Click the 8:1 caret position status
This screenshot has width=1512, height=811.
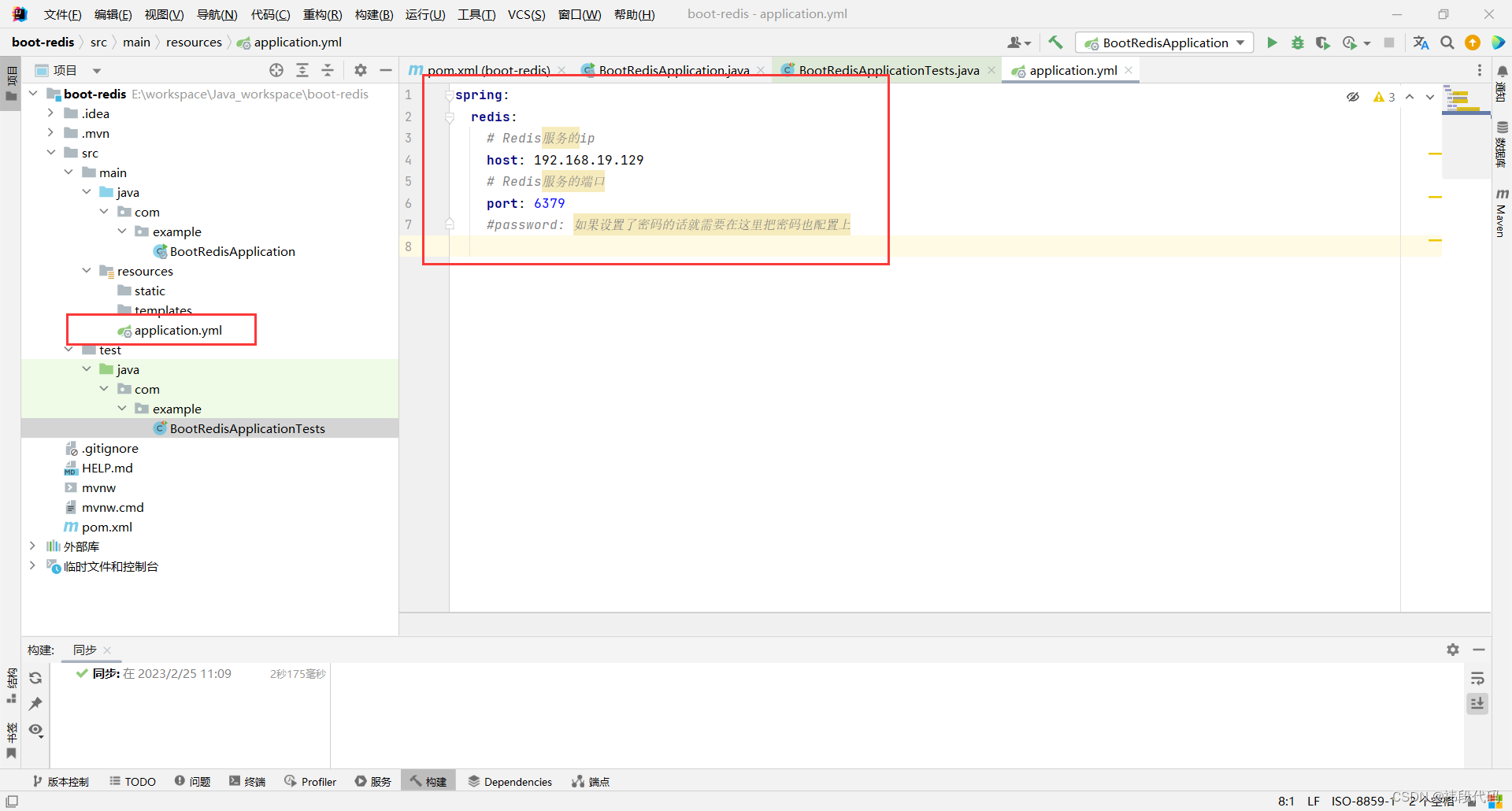1286,801
